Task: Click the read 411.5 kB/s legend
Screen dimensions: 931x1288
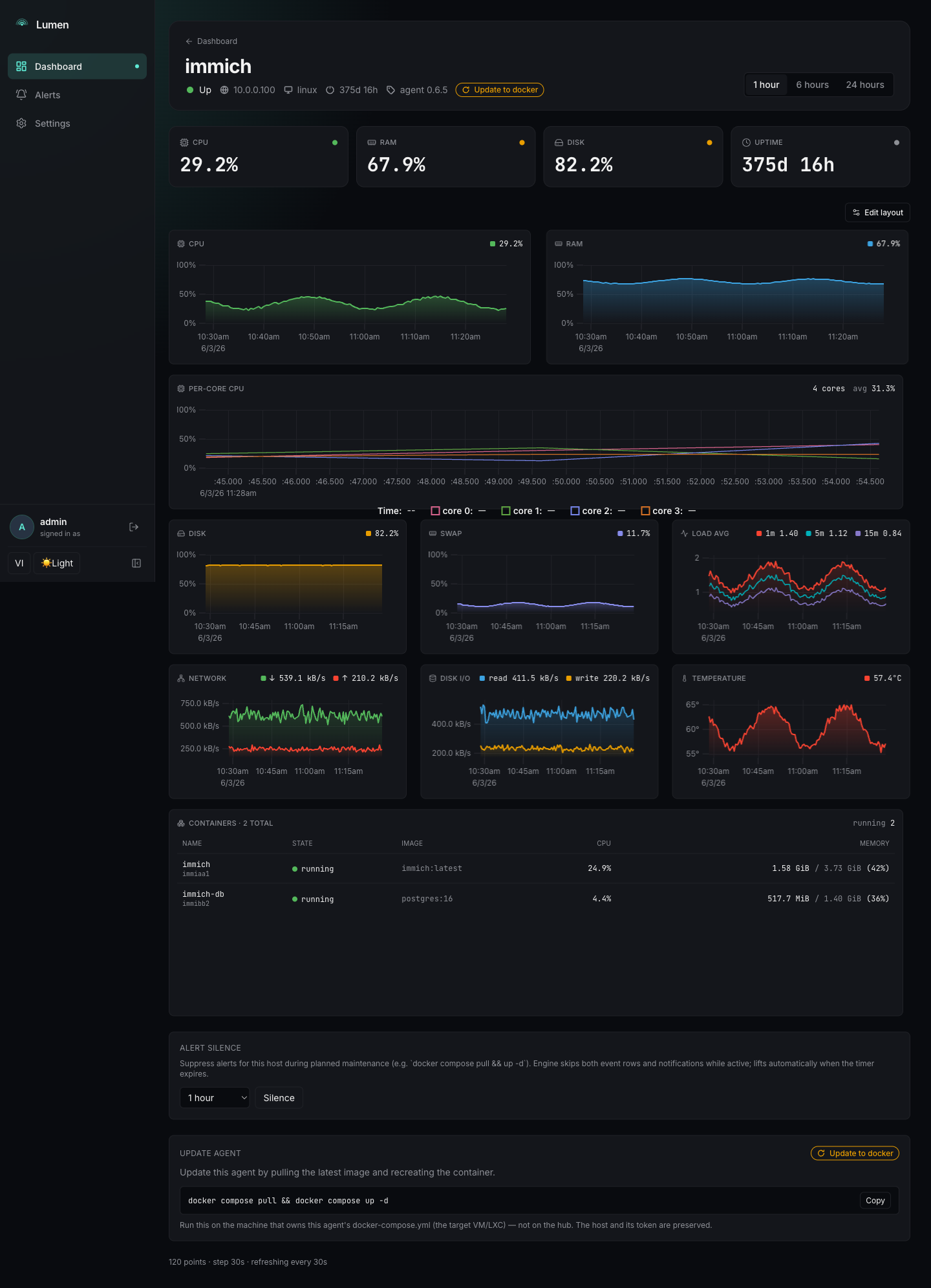Action: click(x=519, y=678)
